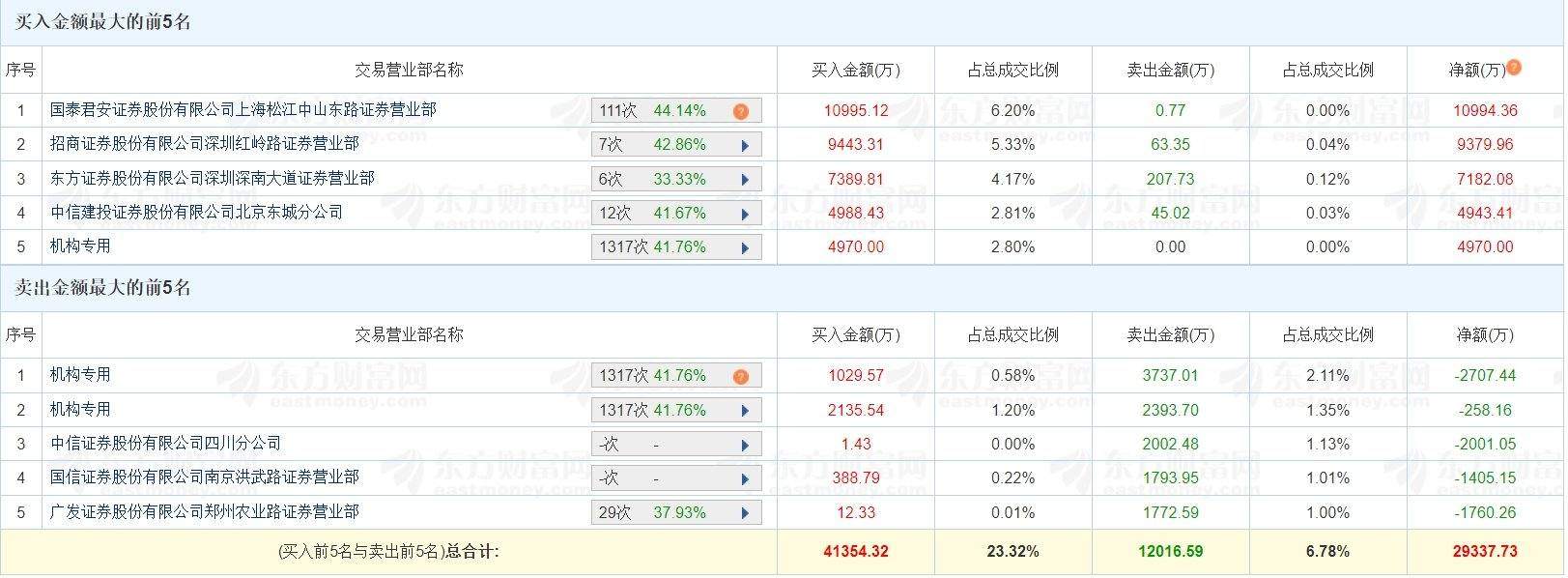Click the blue arrow next to 6次 33.33%
Viewport: 1568px width, 578px height.
click(x=745, y=180)
